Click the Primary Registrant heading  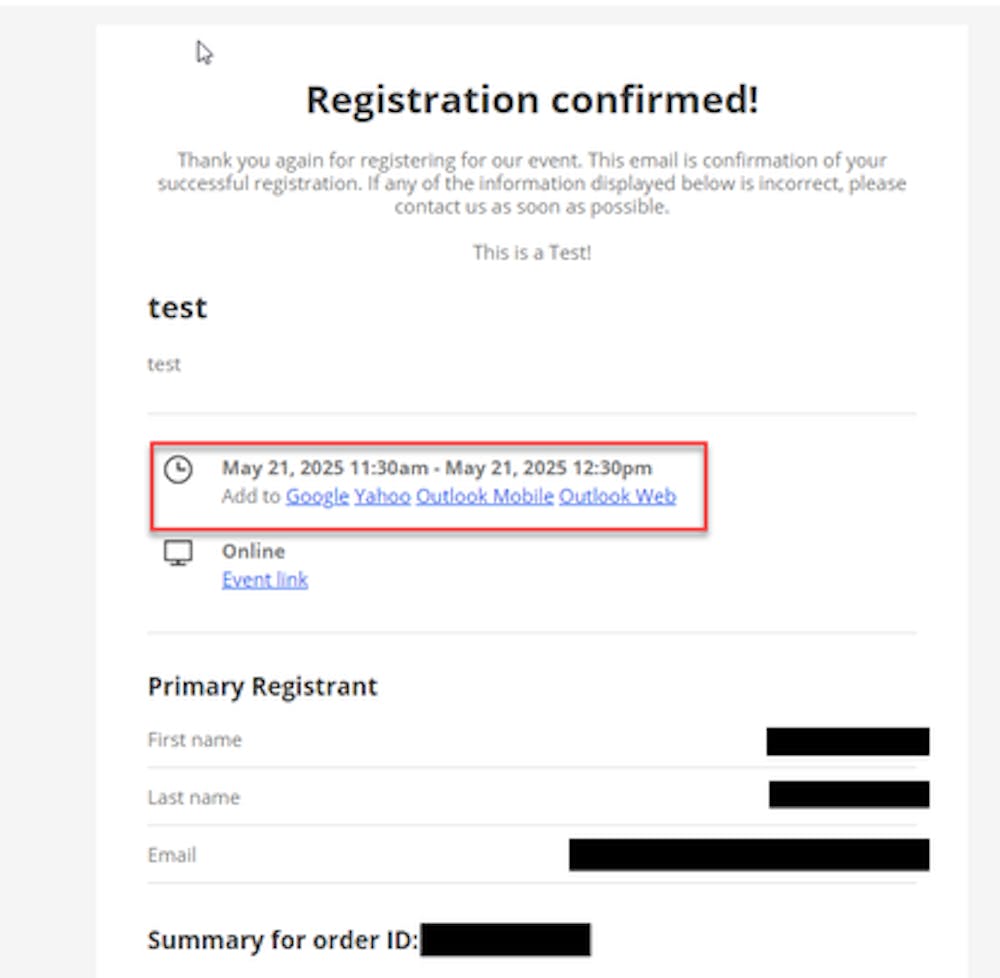(x=262, y=687)
